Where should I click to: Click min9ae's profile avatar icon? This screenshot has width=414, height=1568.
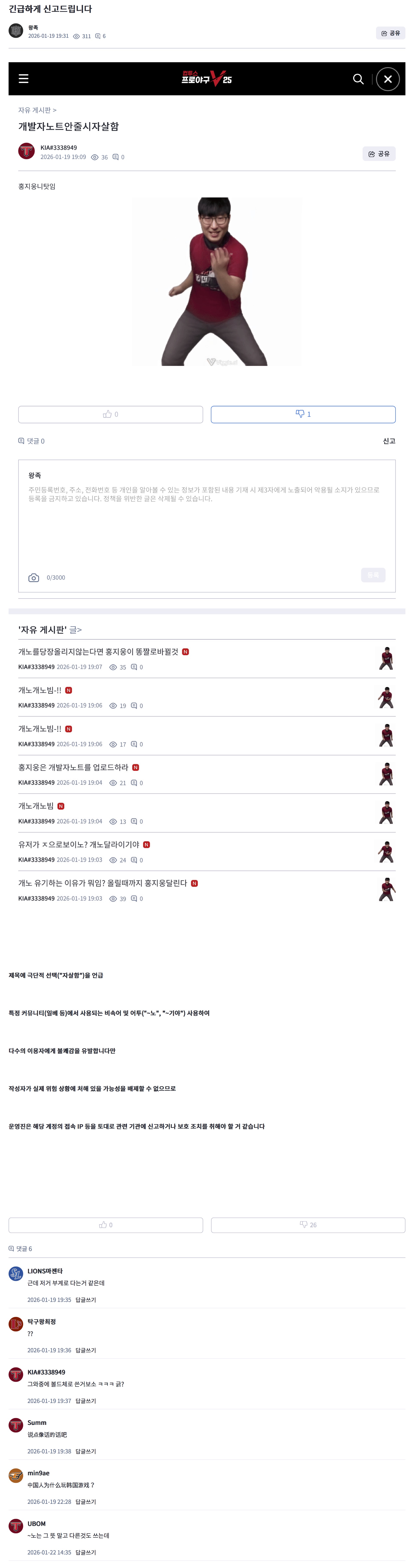[16, 1476]
